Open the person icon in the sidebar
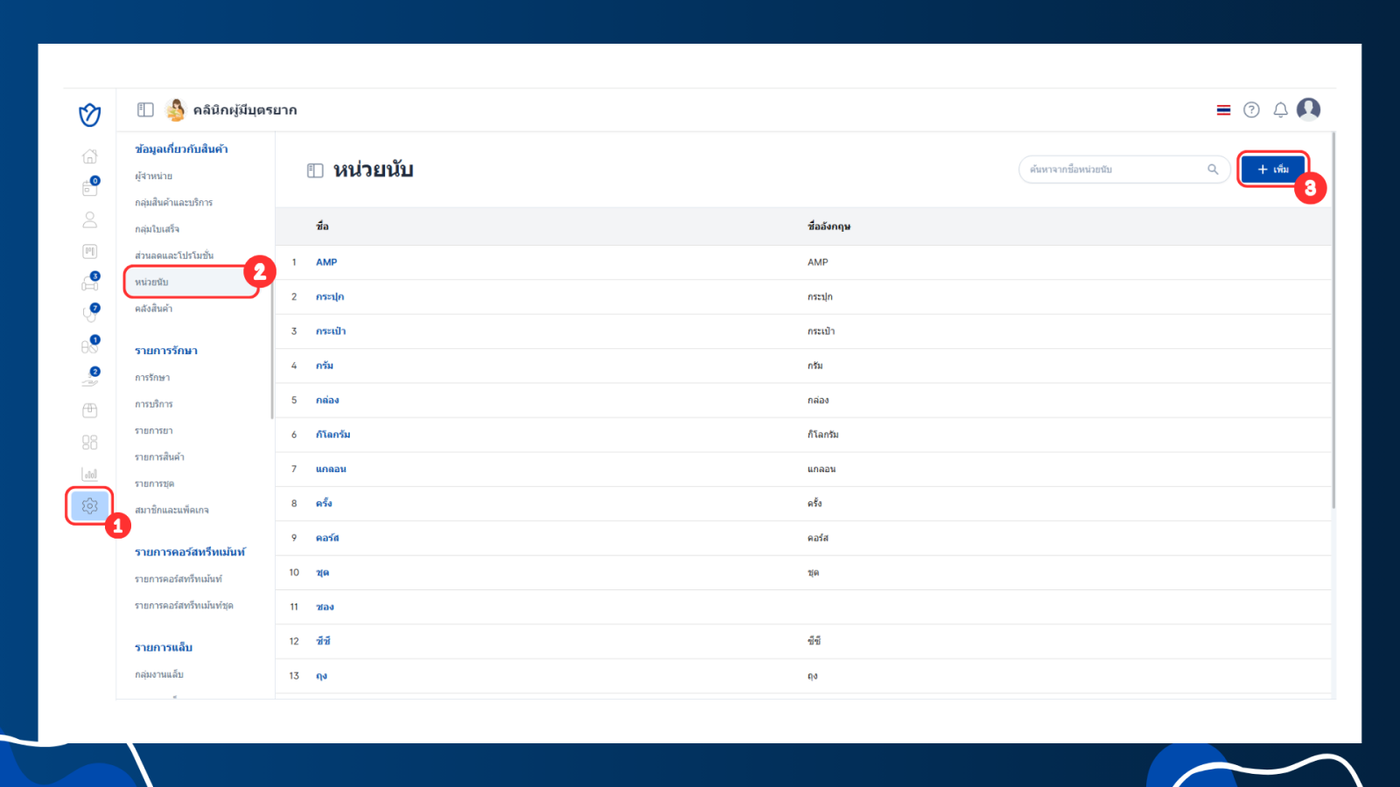1400x787 pixels. [x=89, y=220]
